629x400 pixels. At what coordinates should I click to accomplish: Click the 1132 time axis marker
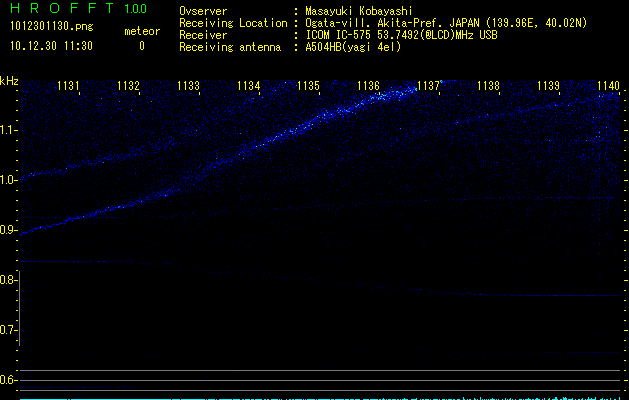tap(128, 85)
